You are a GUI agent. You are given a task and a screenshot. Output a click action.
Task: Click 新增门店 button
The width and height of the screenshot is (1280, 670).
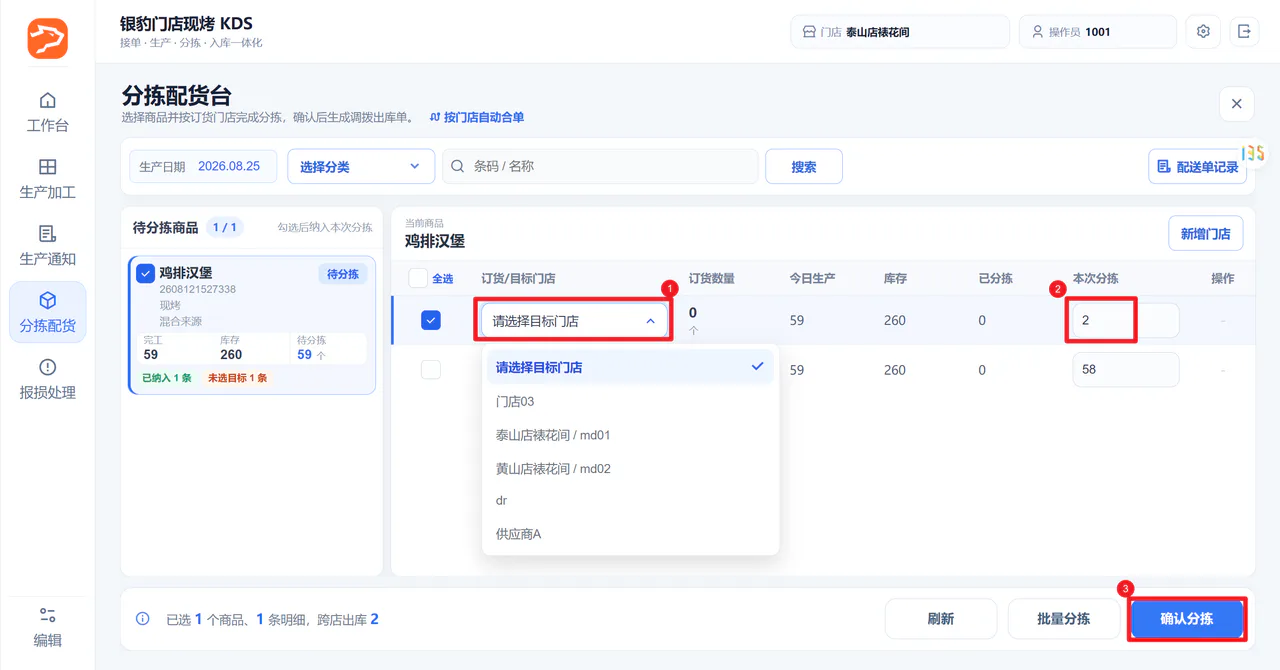click(x=1206, y=233)
